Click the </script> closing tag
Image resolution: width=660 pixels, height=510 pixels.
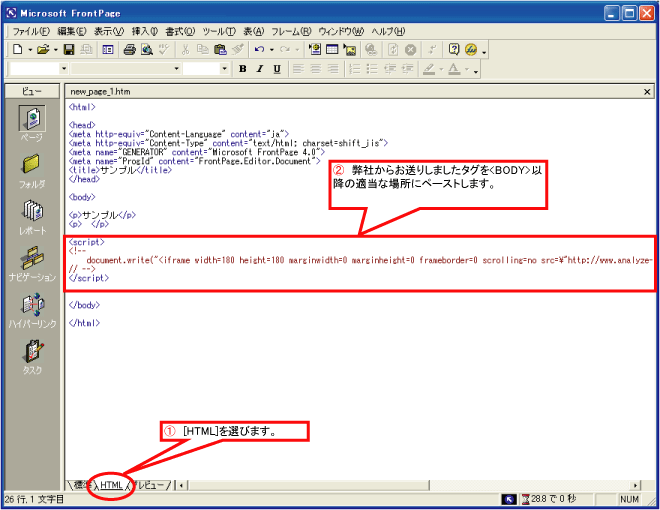[x=89, y=278]
